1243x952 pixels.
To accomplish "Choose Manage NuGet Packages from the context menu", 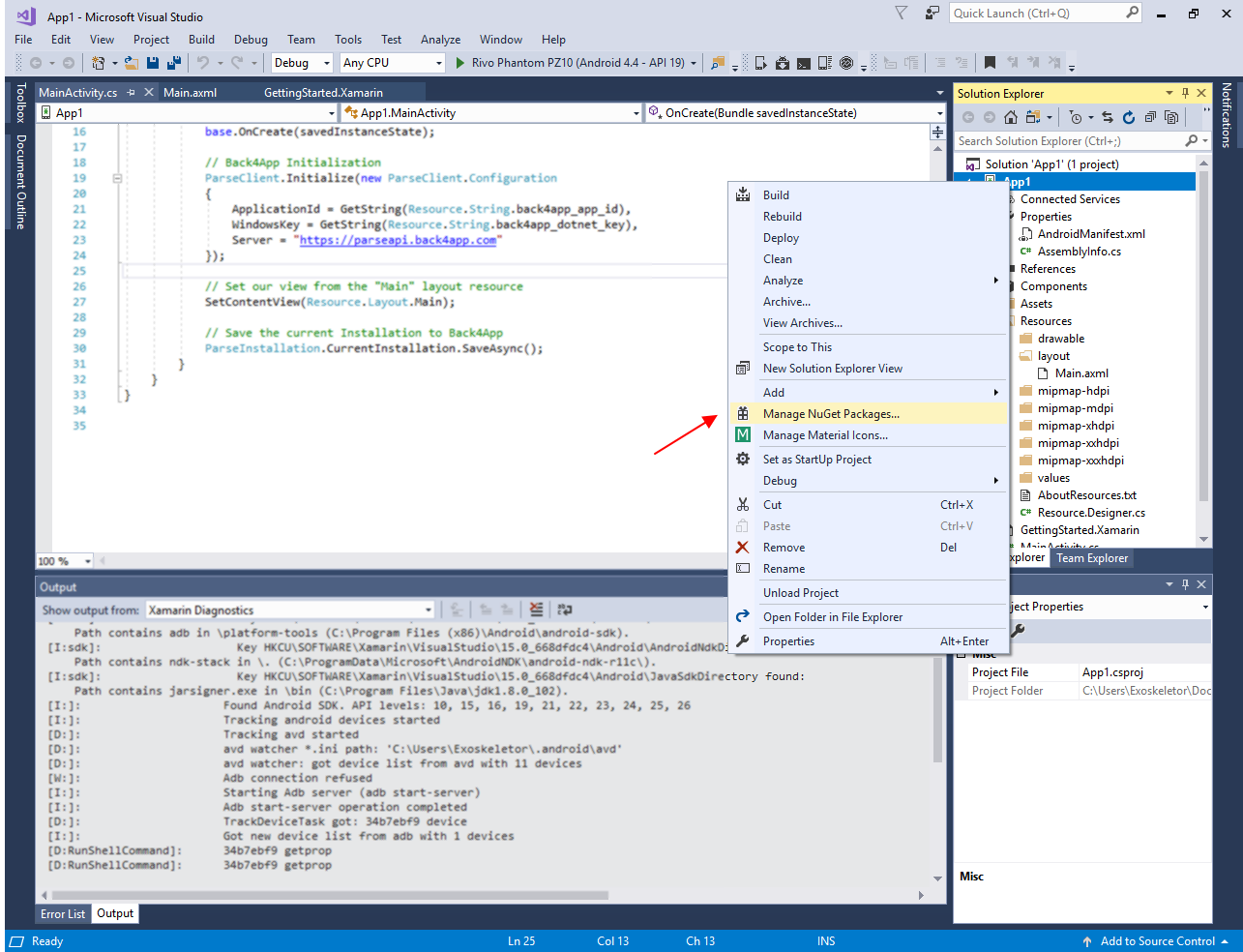I will click(869, 414).
